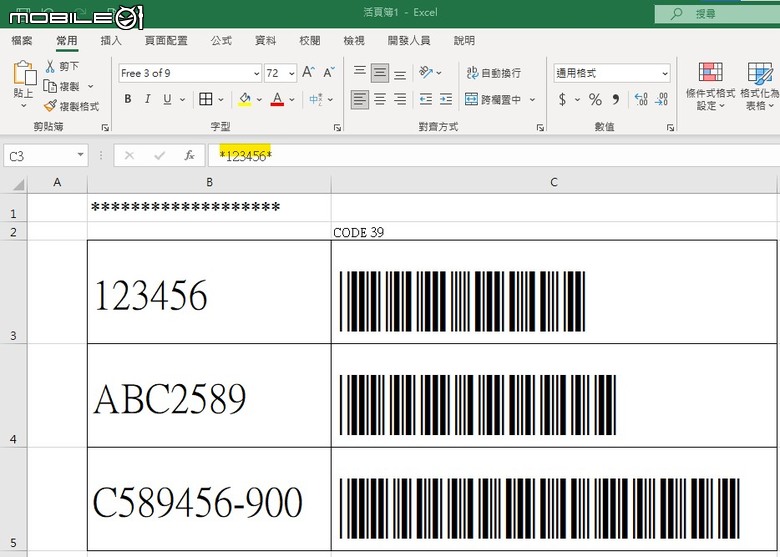Switch to 公式 Formulas tab
The height and width of the screenshot is (557, 780).
[221, 40]
